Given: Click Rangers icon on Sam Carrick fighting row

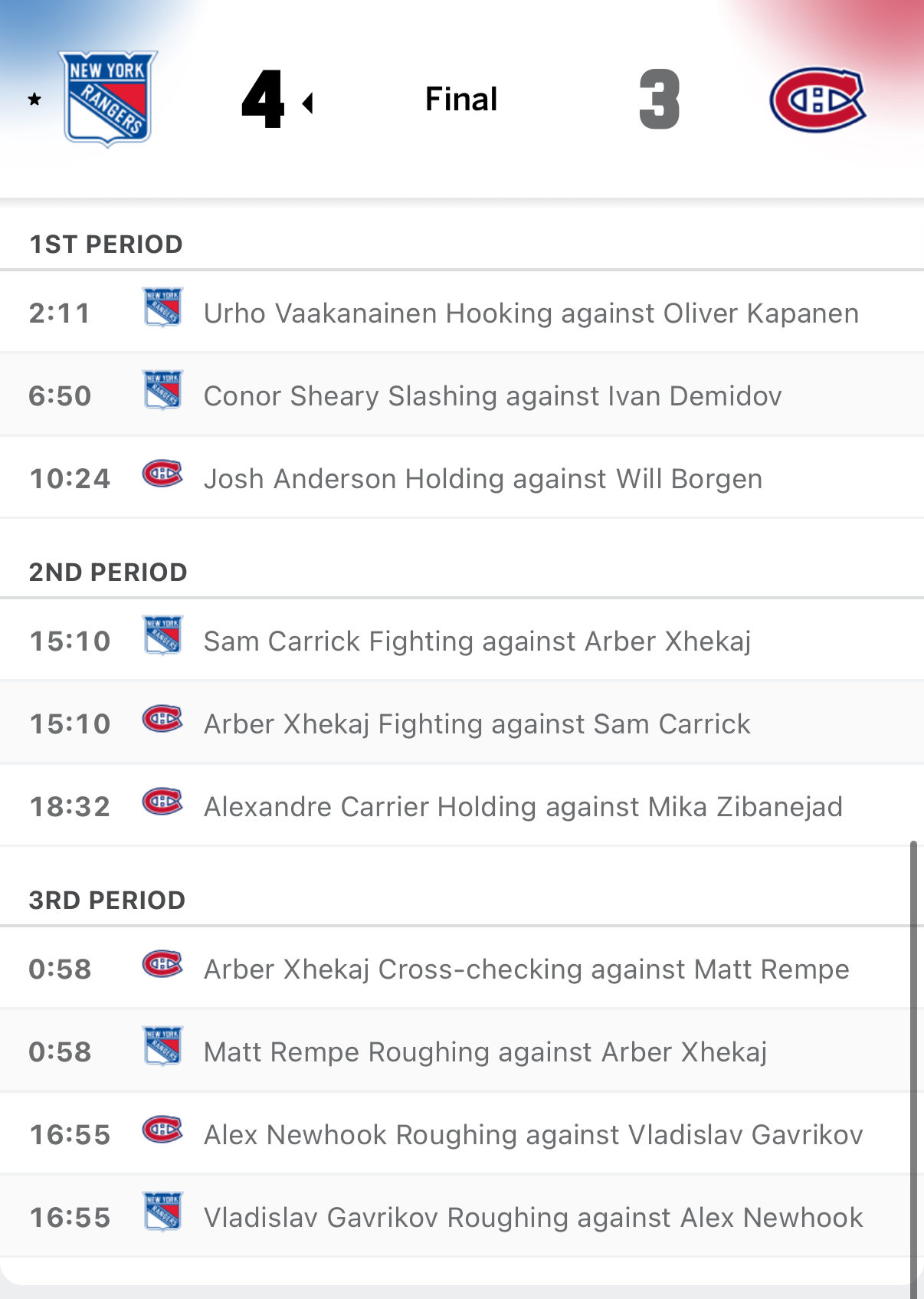Looking at the screenshot, I should pyautogui.click(x=162, y=635).
